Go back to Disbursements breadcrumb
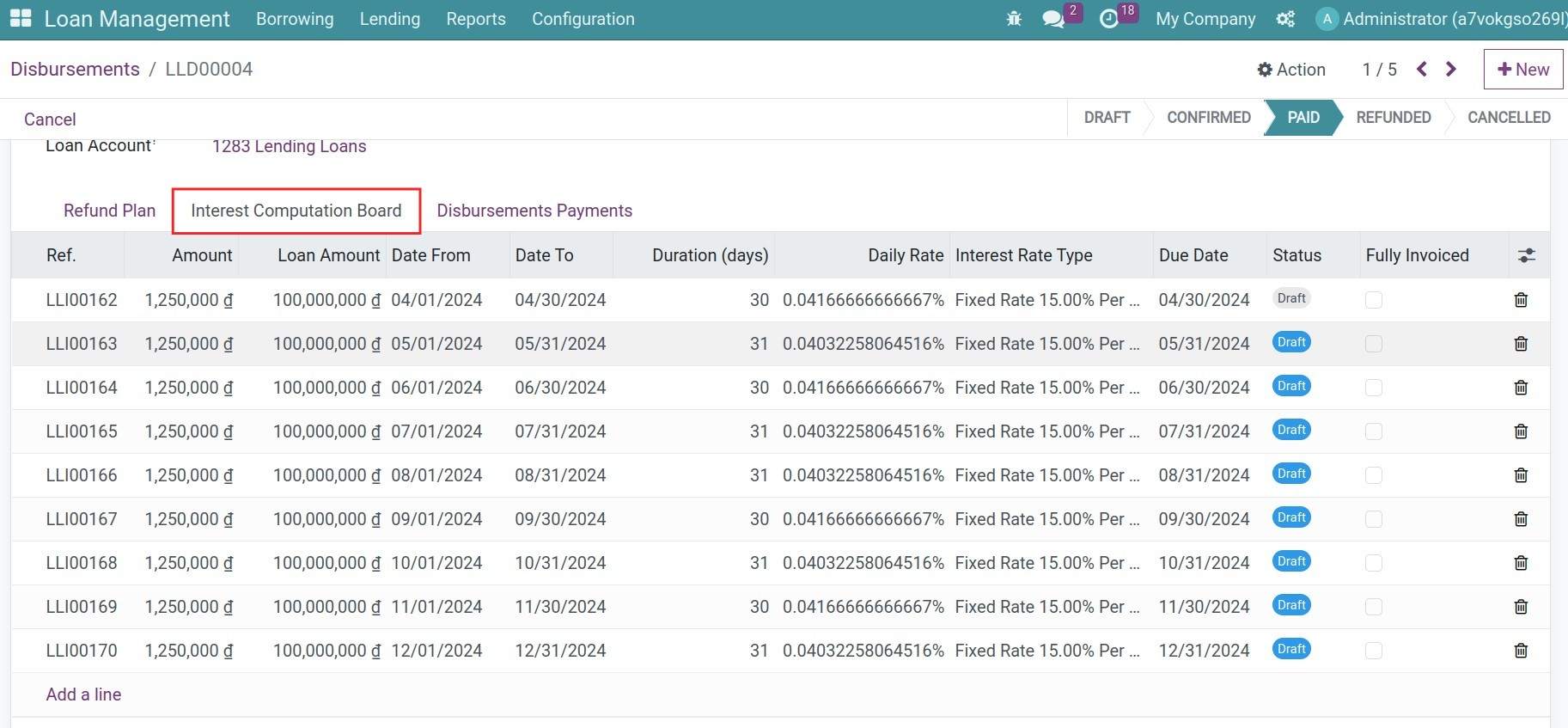Screen dimensions: 1568x728 point(75,69)
